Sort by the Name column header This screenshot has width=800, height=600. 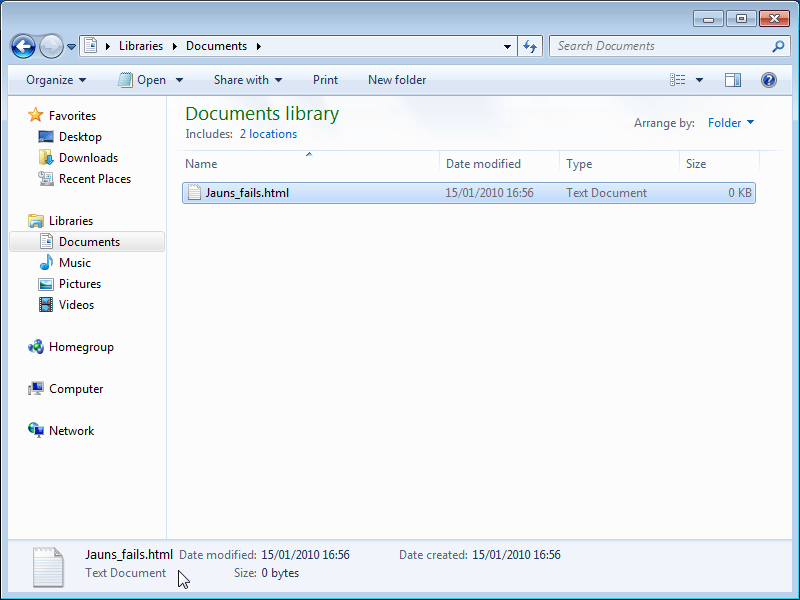311,164
